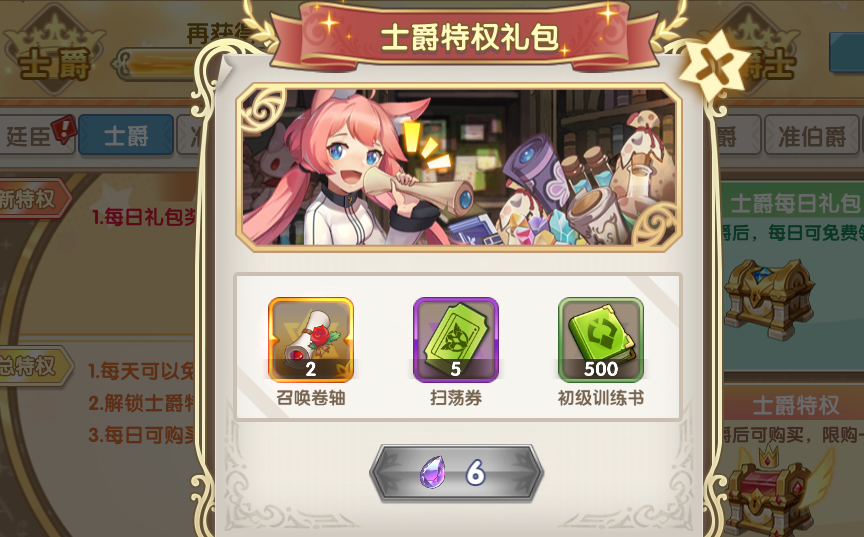864x537 pixels.
Task: Switch to the 准伯爵 tab
Action: click(x=812, y=135)
